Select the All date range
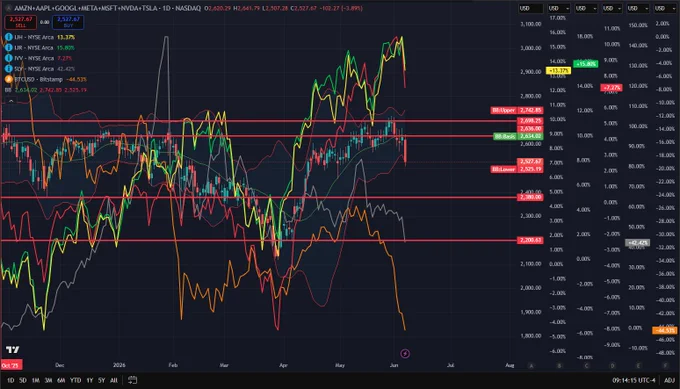Screen dimensions: 680x389 click(x=114, y=380)
